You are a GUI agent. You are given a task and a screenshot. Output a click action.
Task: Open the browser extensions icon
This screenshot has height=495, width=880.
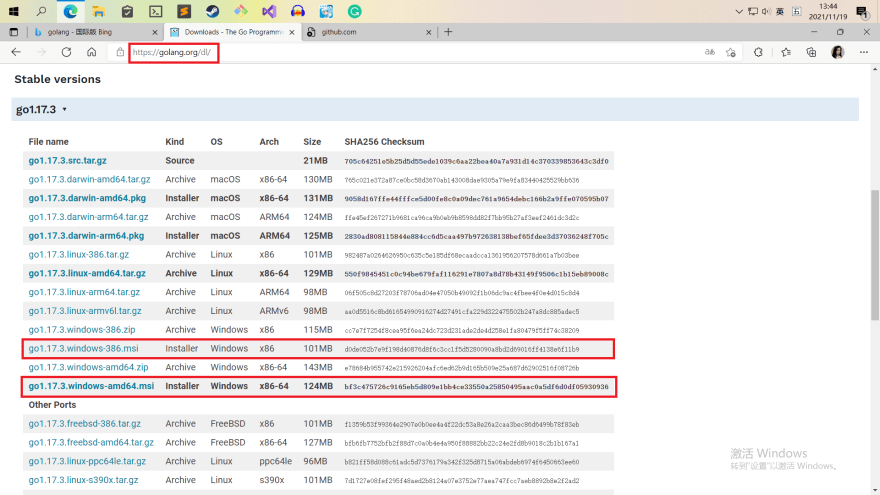point(758,52)
